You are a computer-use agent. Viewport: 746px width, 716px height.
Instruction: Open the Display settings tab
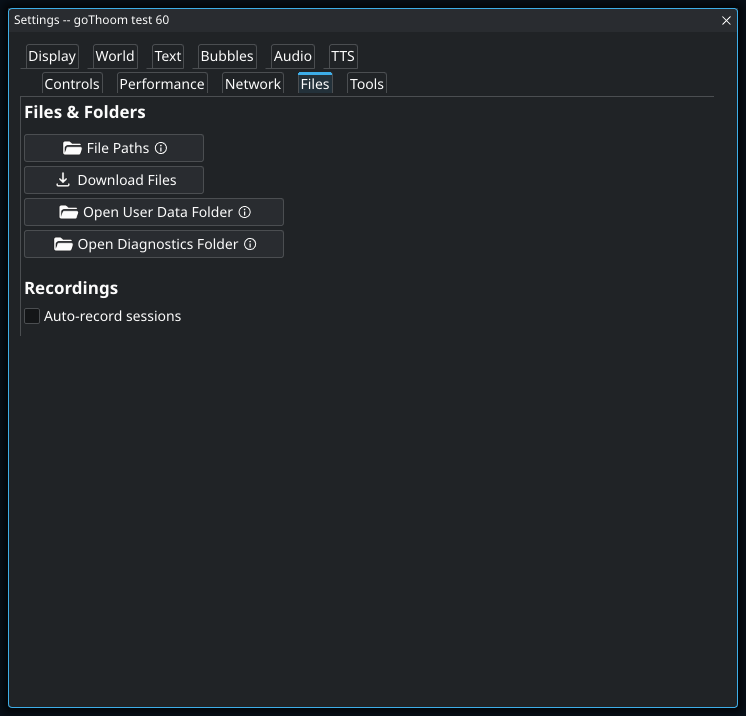52,56
